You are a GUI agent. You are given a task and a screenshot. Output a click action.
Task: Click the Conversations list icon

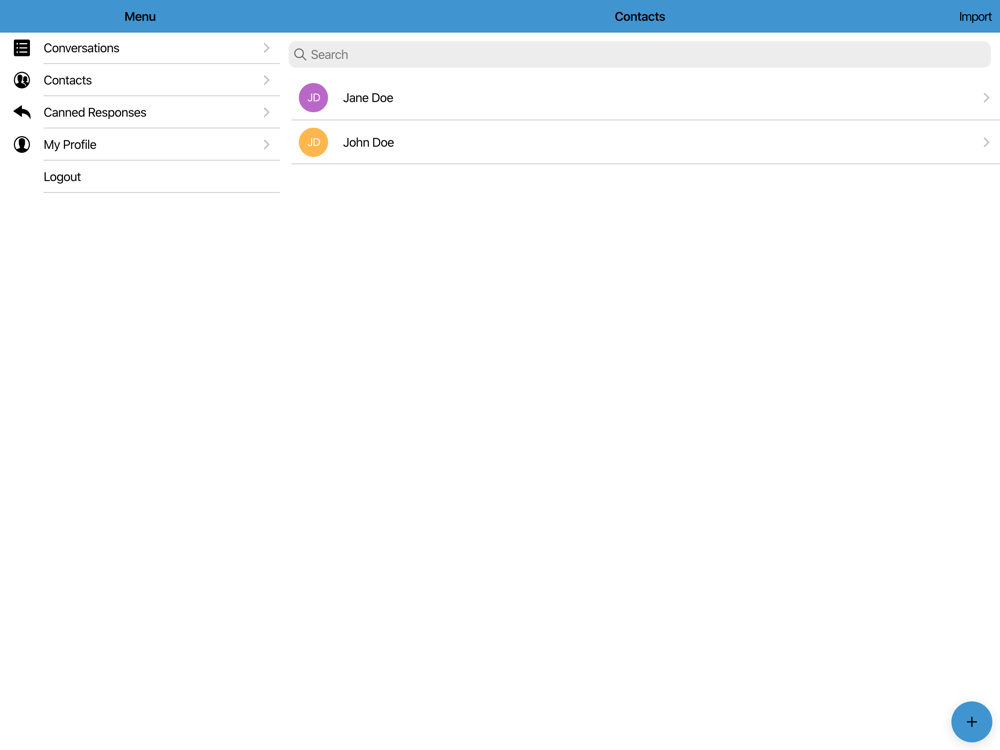[22, 48]
